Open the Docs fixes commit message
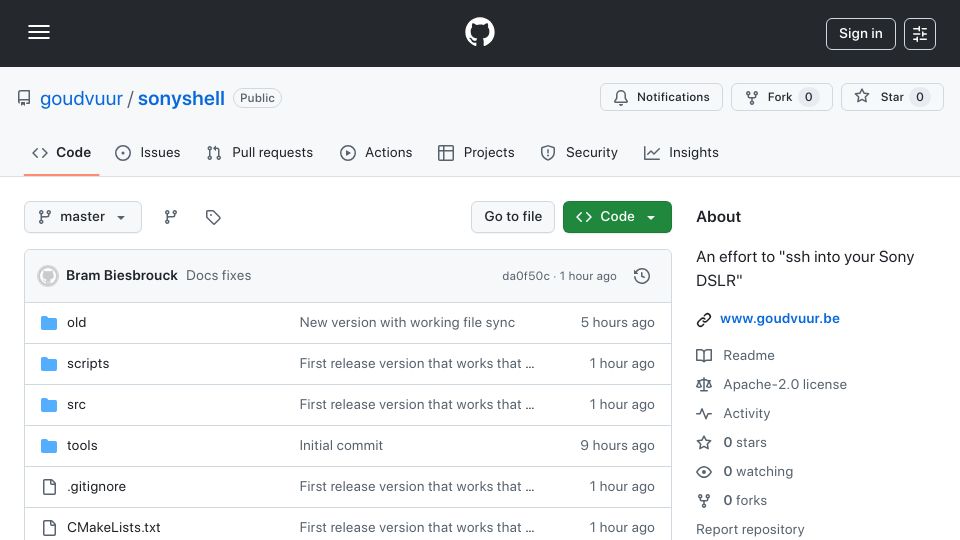 click(x=219, y=276)
